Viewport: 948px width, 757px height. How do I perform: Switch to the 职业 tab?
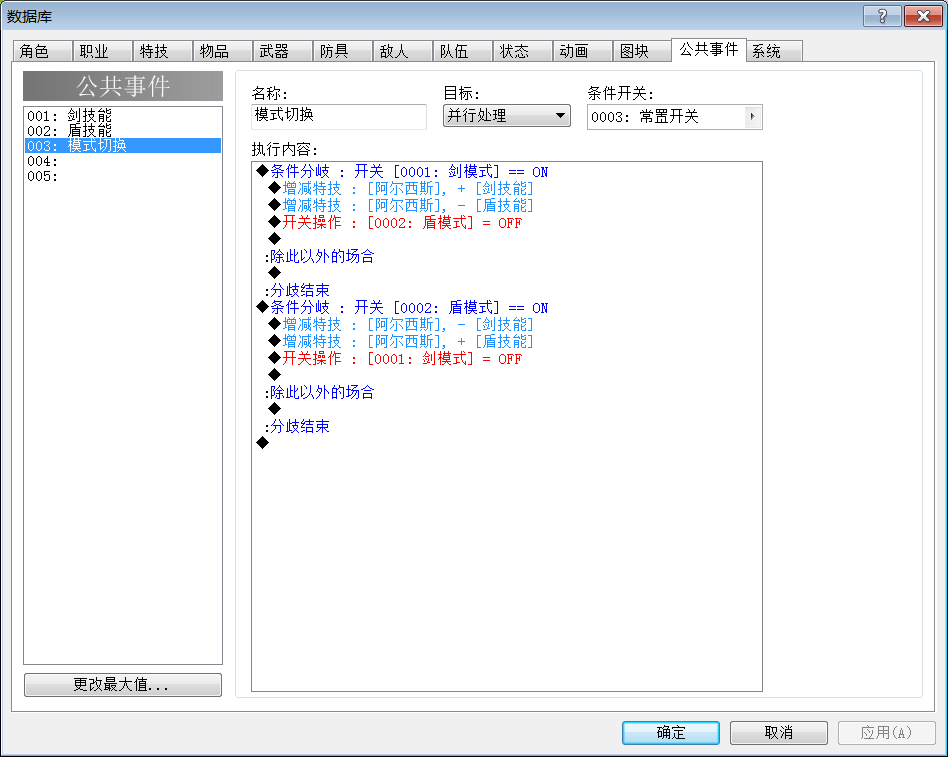pyautogui.click(x=102, y=51)
